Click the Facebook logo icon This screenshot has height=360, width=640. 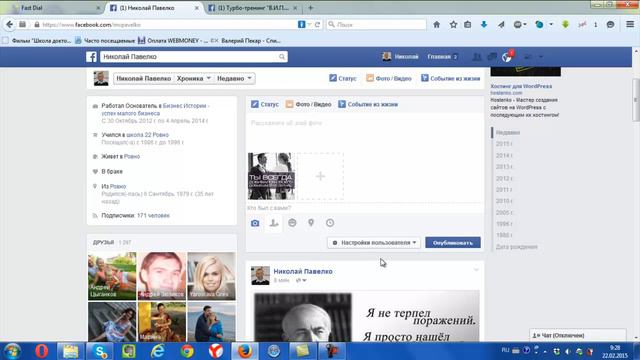[91, 57]
